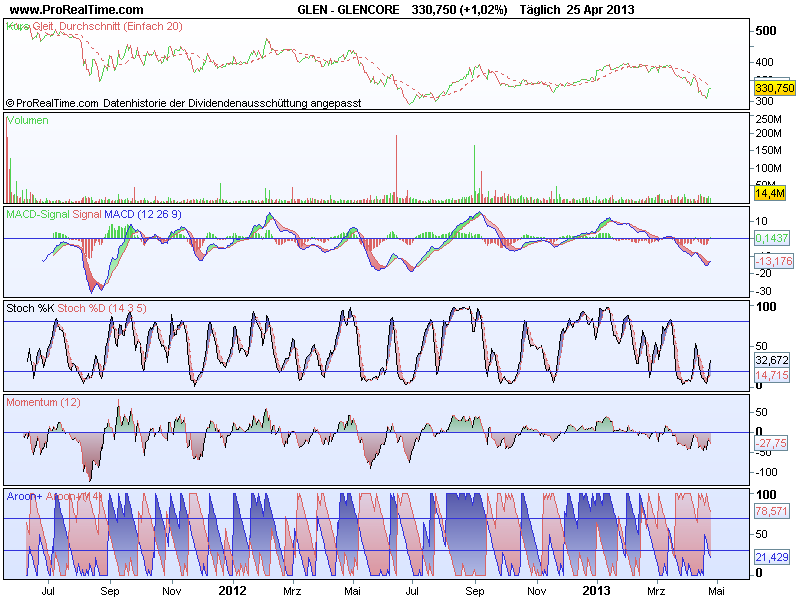The height and width of the screenshot is (600, 800).
Task: Click the -30 MACD axis label
Action: tap(763, 291)
